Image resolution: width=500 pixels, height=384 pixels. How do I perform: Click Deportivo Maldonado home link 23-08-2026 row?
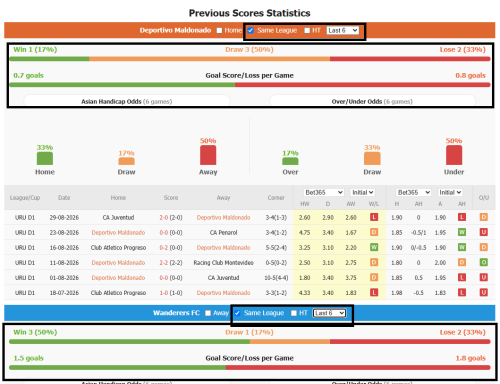coord(118,233)
